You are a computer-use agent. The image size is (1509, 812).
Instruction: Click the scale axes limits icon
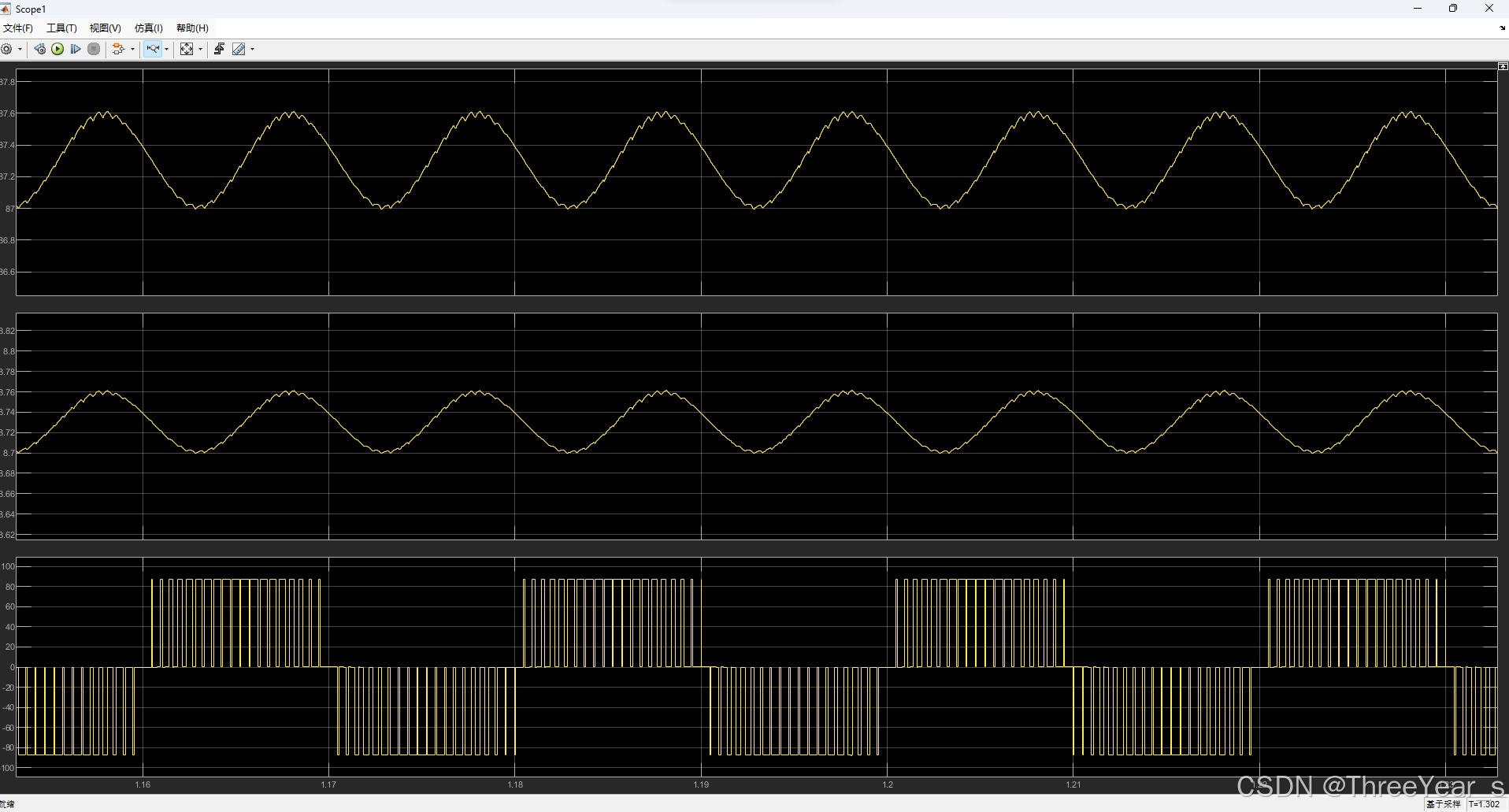coord(187,49)
